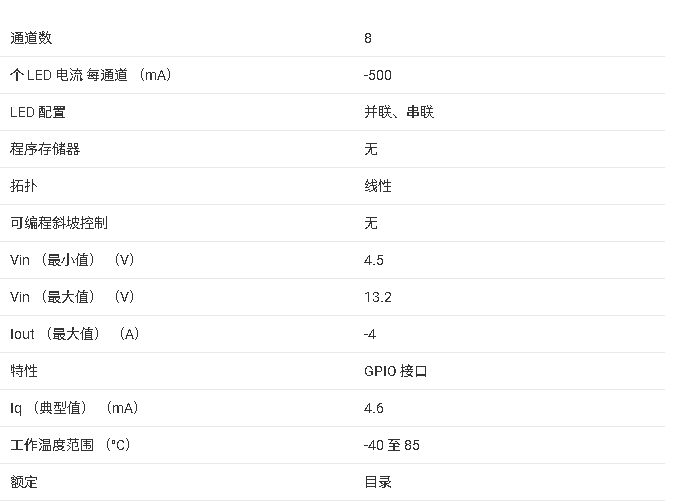
Task: Select the GPIO 接口 feature value
Action: [x=396, y=371]
